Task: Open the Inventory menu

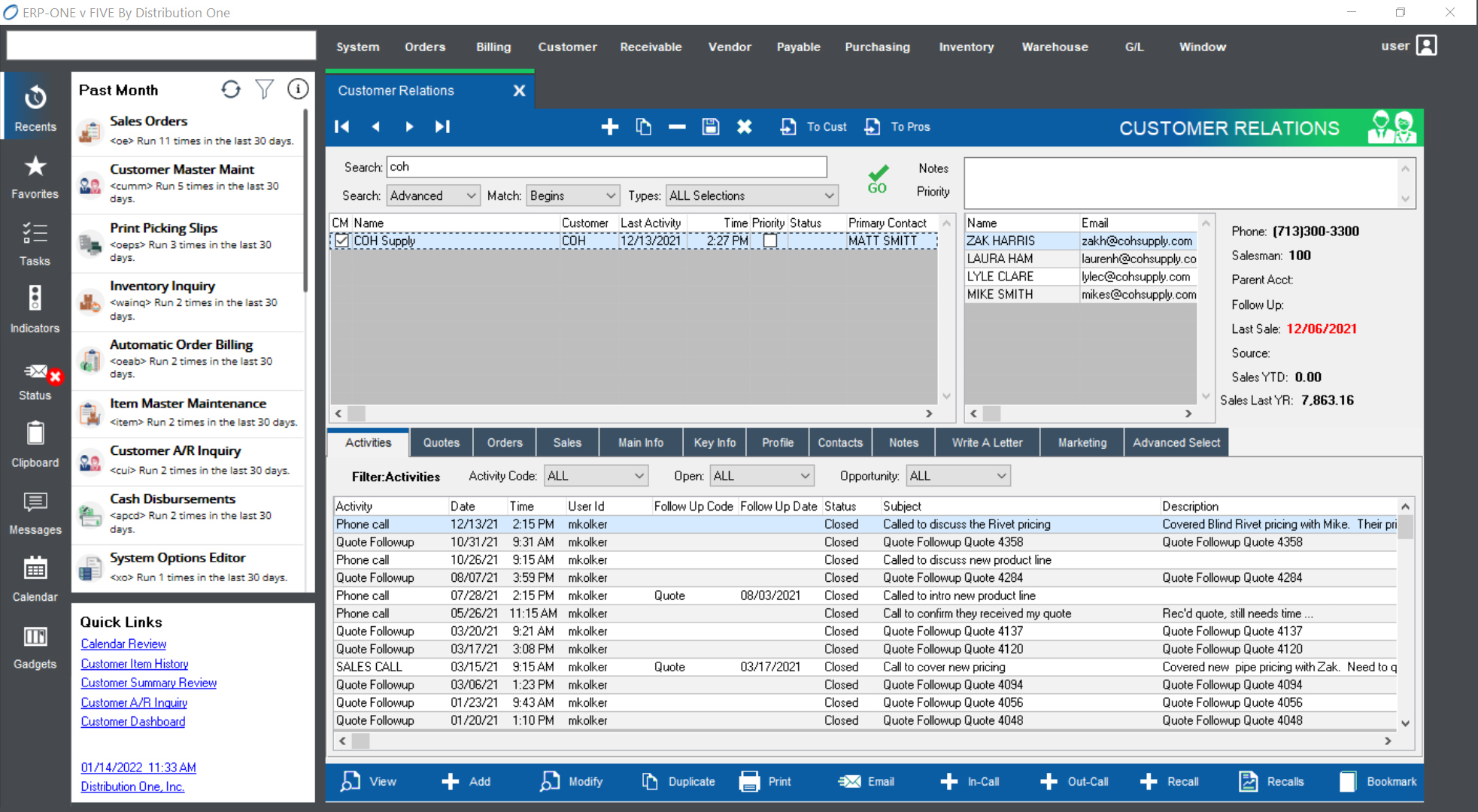Action: point(966,47)
